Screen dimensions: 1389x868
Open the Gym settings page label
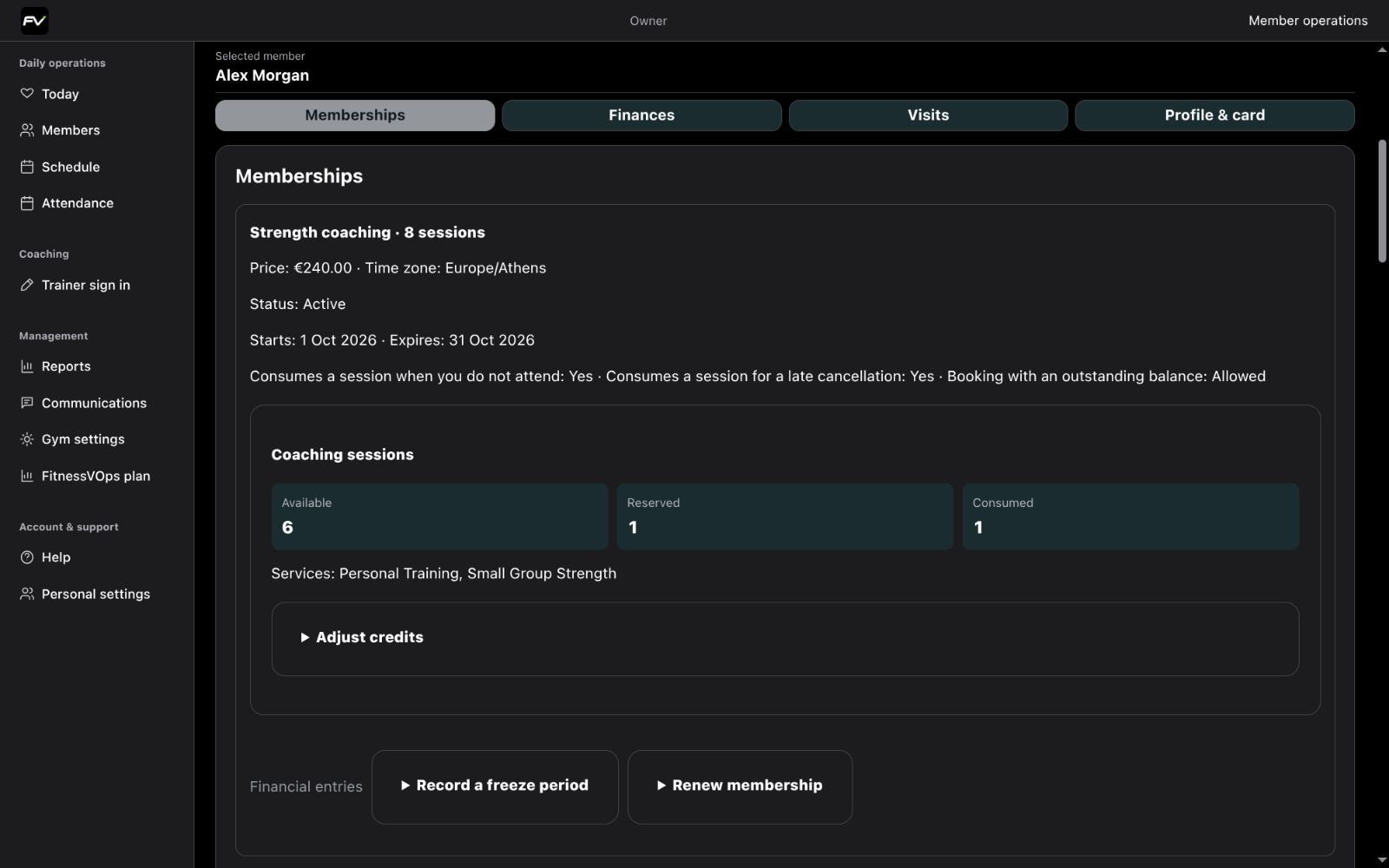point(82,439)
